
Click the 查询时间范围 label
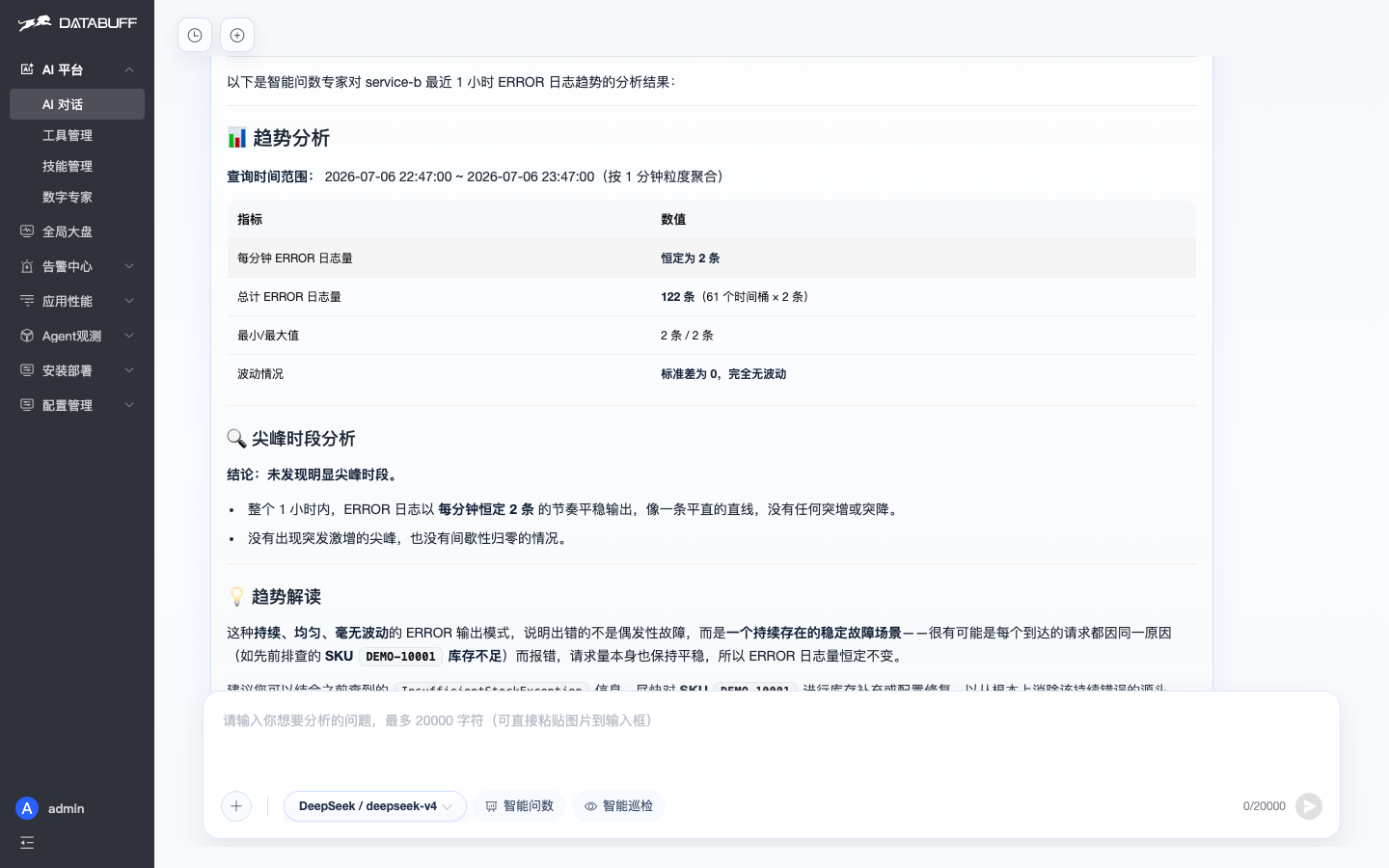pos(271,176)
